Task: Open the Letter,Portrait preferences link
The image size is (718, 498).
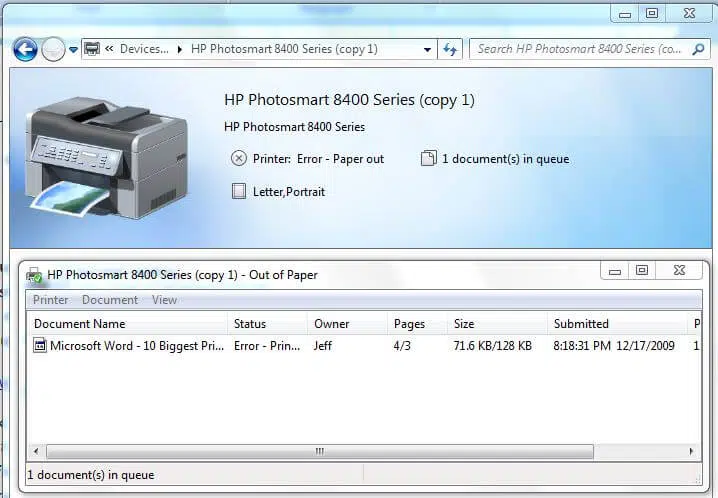Action: [289, 192]
